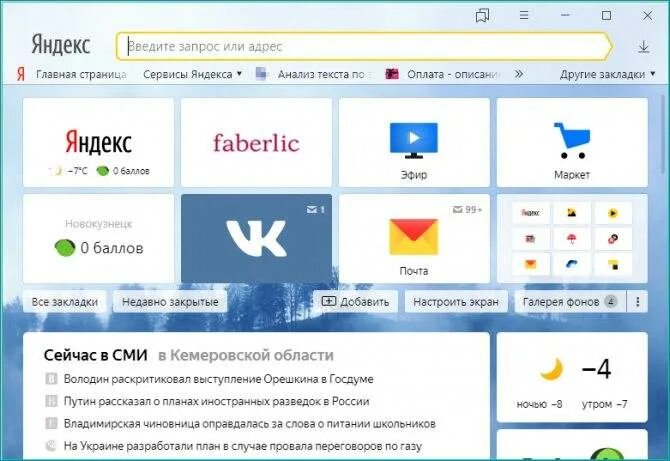Click the green traffic icon in Яндекс tile
The width and height of the screenshot is (670, 461).
tap(103, 171)
